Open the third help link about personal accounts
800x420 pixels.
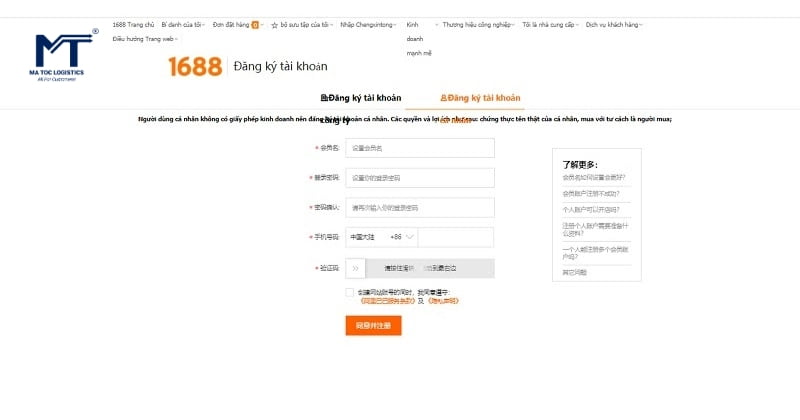coord(591,210)
